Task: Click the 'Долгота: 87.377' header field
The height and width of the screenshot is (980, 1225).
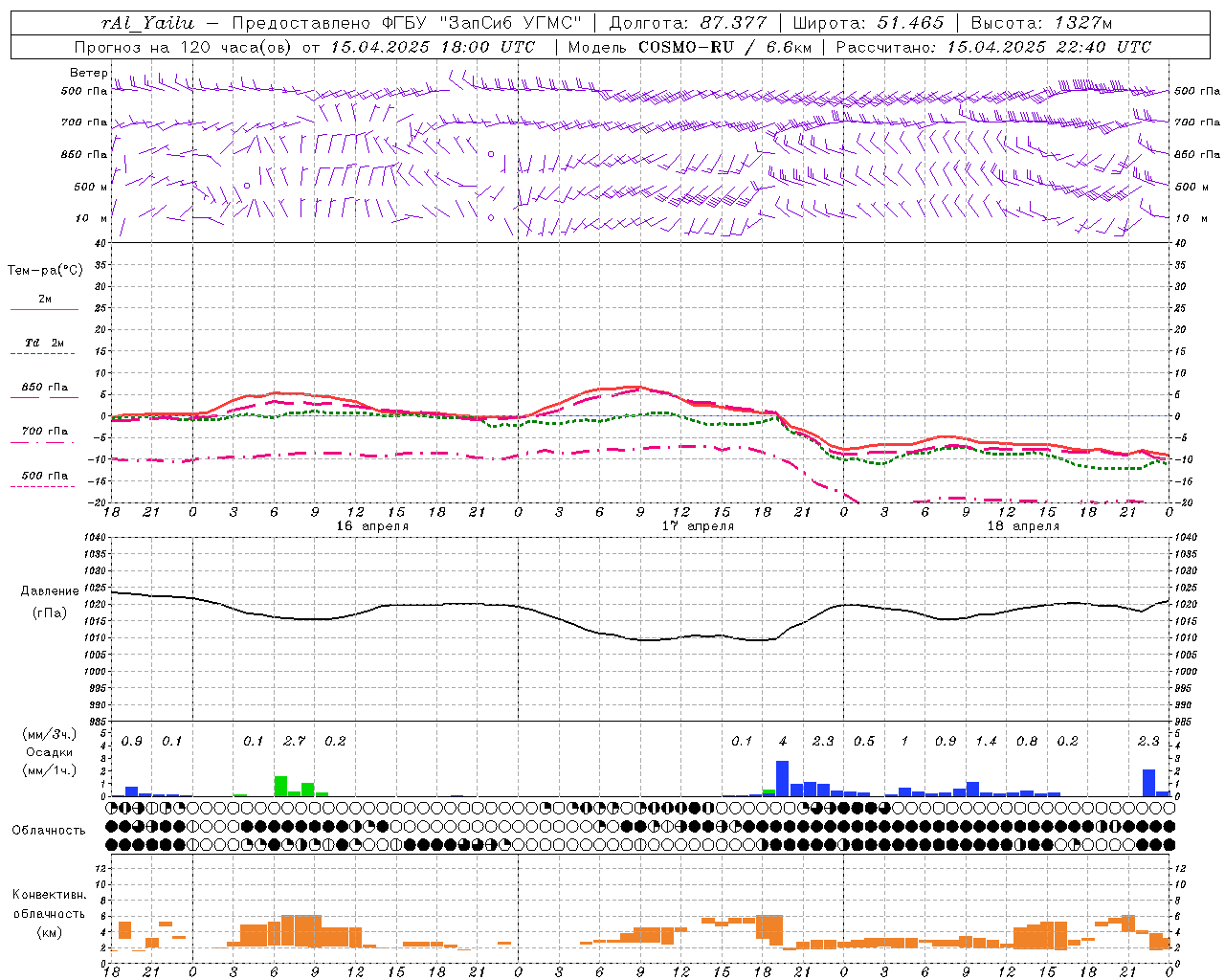Action: pyautogui.click(x=686, y=23)
